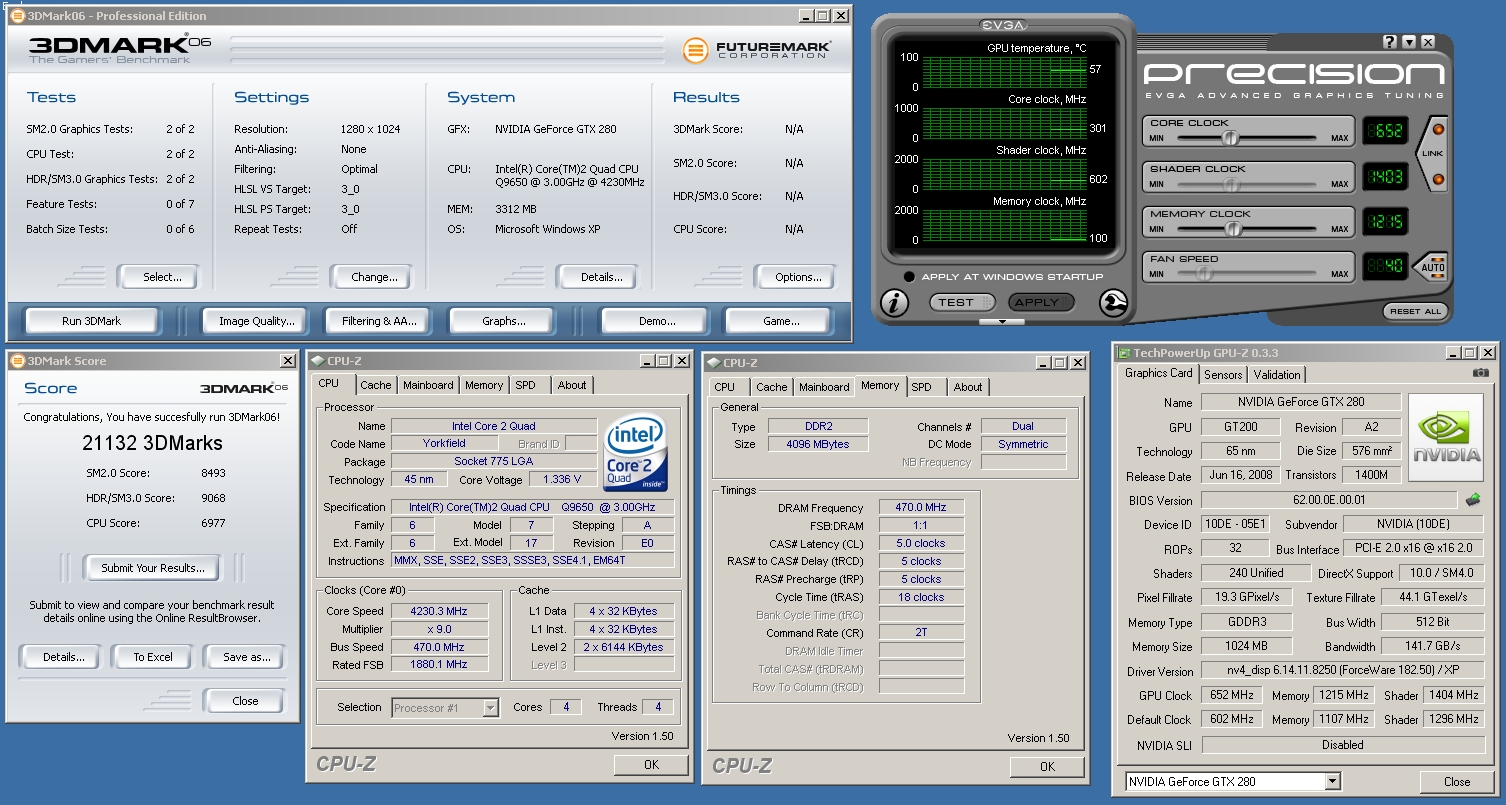This screenshot has height=805, width=1506.
Task: Open EVGA Precision information icon
Action: (x=894, y=302)
